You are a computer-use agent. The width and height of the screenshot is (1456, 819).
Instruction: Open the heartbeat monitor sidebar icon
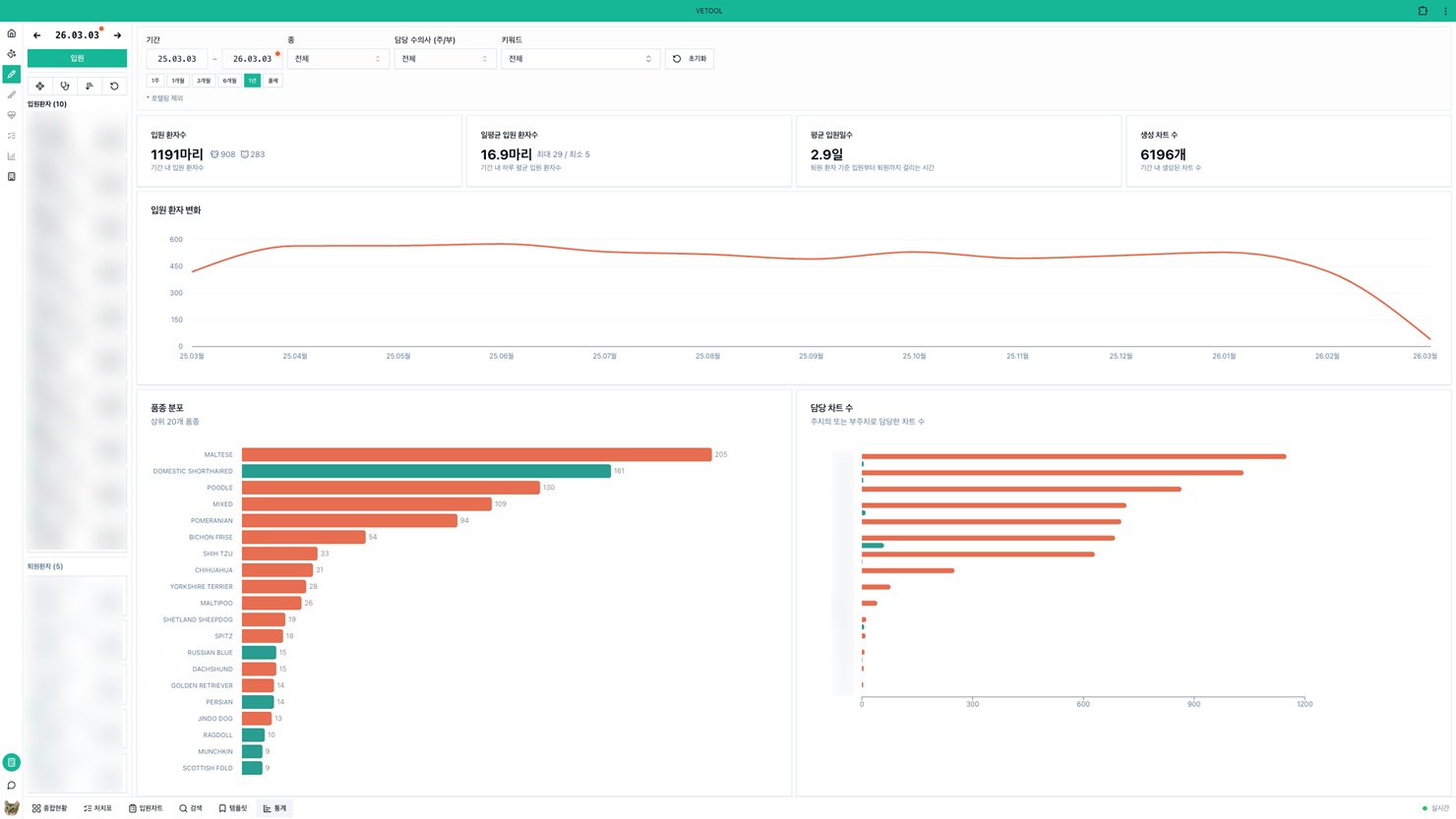12,115
